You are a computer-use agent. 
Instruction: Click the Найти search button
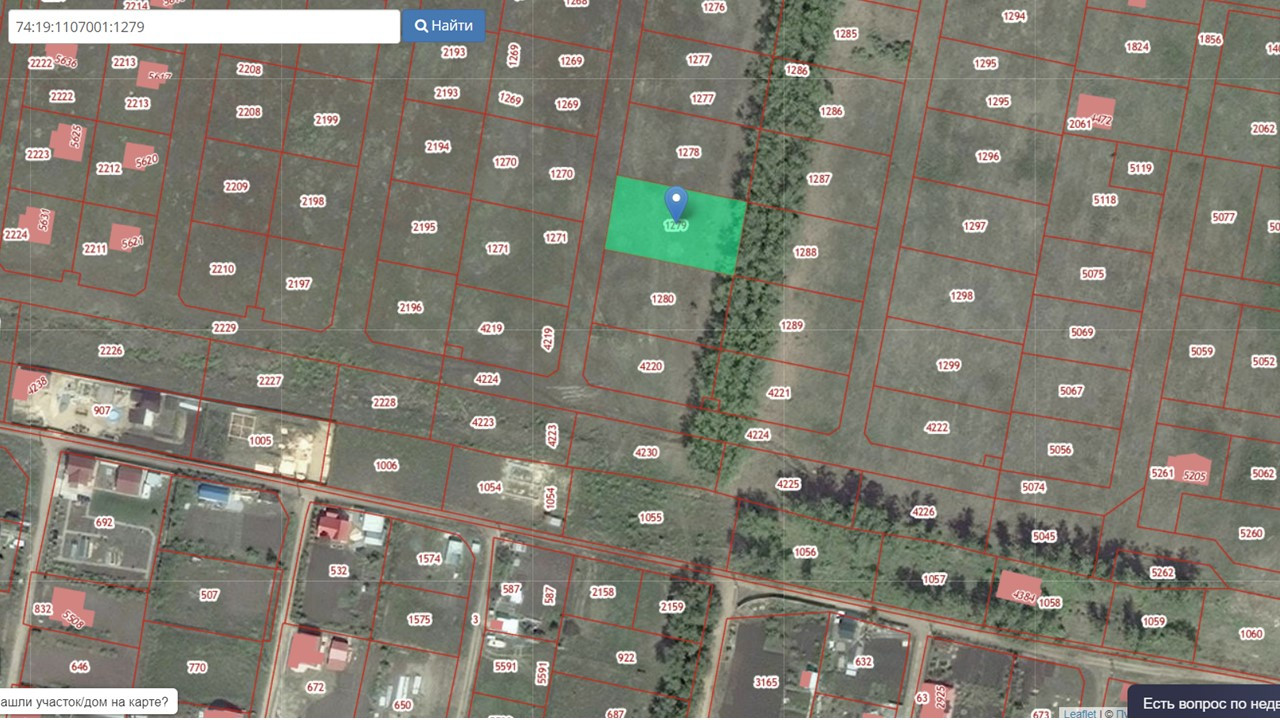click(x=444, y=26)
